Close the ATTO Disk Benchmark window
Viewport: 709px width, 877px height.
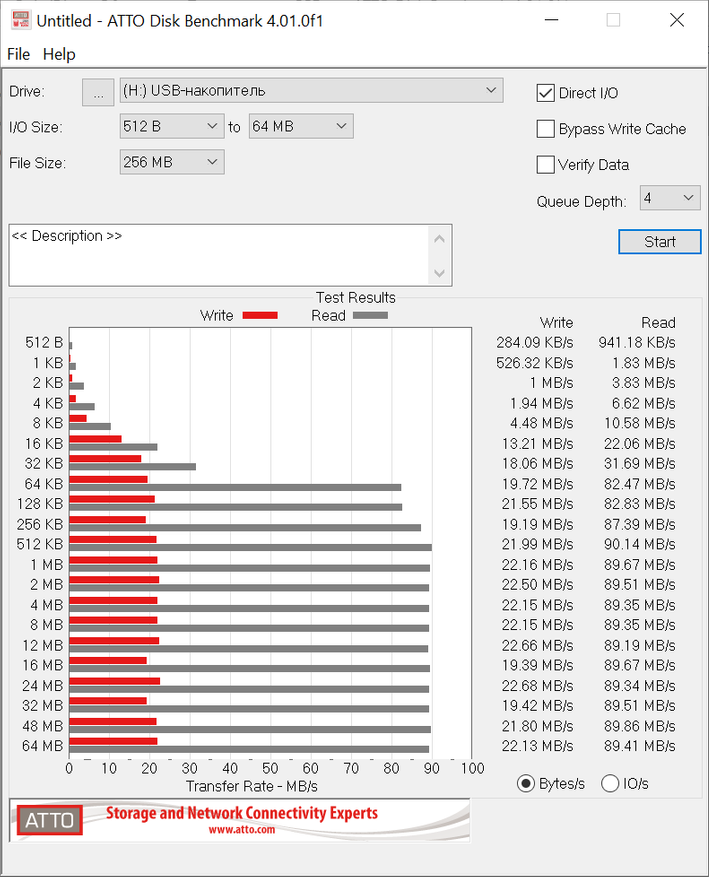coord(676,20)
